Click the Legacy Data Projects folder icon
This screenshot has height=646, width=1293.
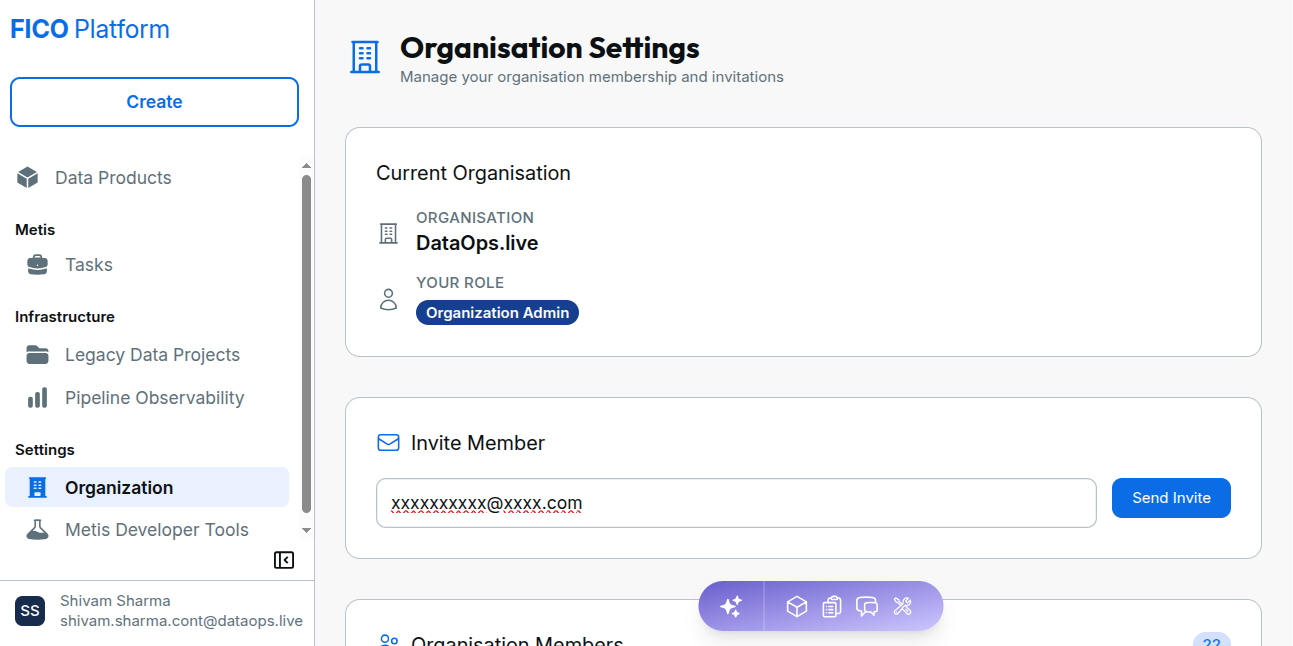37,355
